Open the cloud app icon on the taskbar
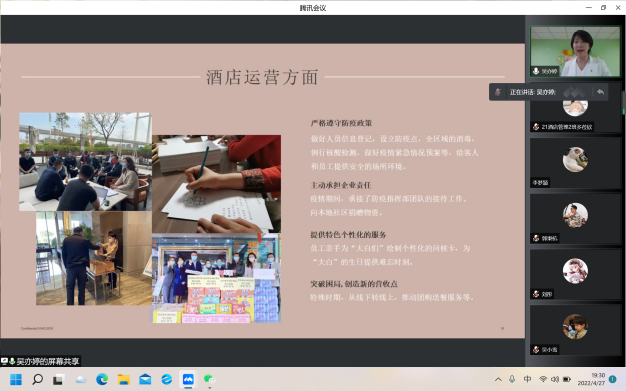626x391 pixels. [80, 379]
